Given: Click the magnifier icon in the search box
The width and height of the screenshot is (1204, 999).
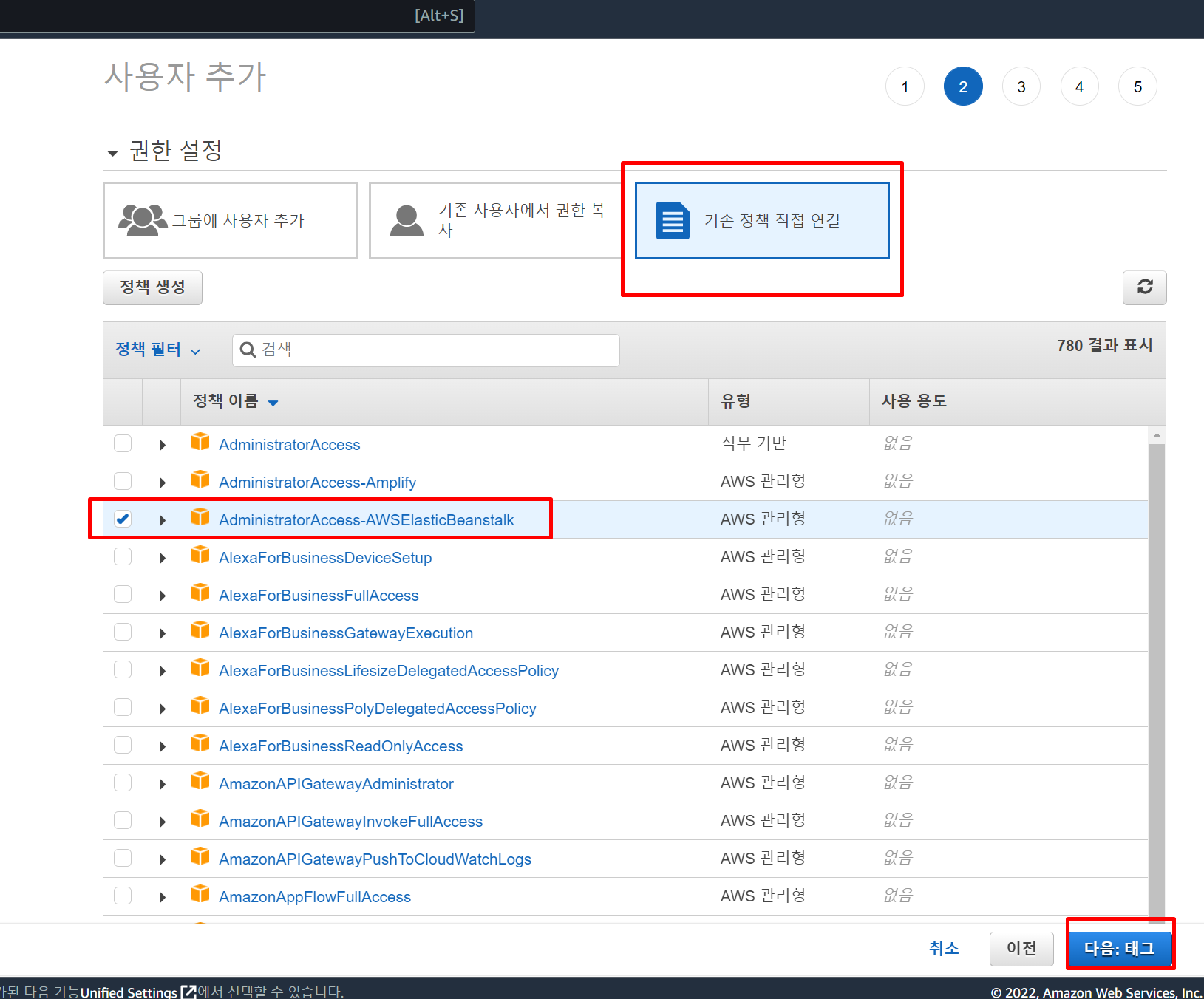Looking at the screenshot, I should [248, 350].
